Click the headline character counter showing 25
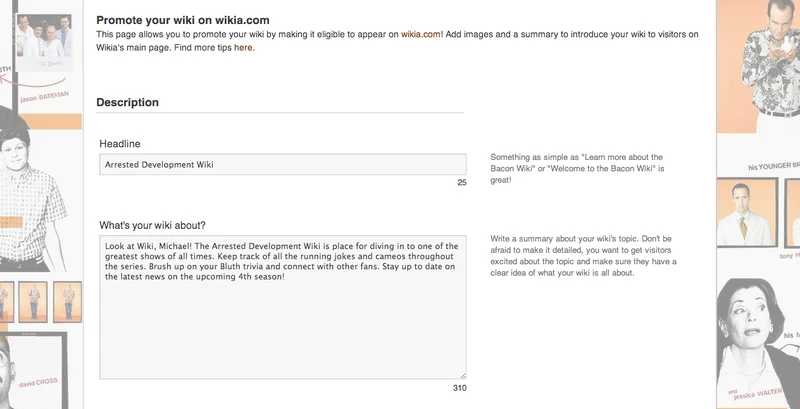800x409 pixels. [461, 183]
